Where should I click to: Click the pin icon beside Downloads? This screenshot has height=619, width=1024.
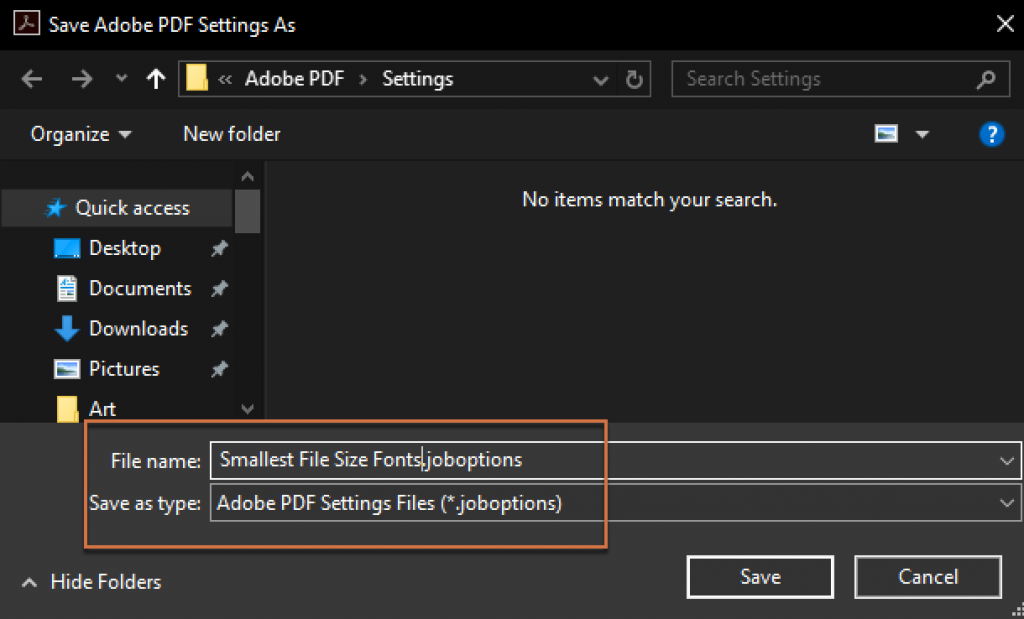(x=219, y=329)
